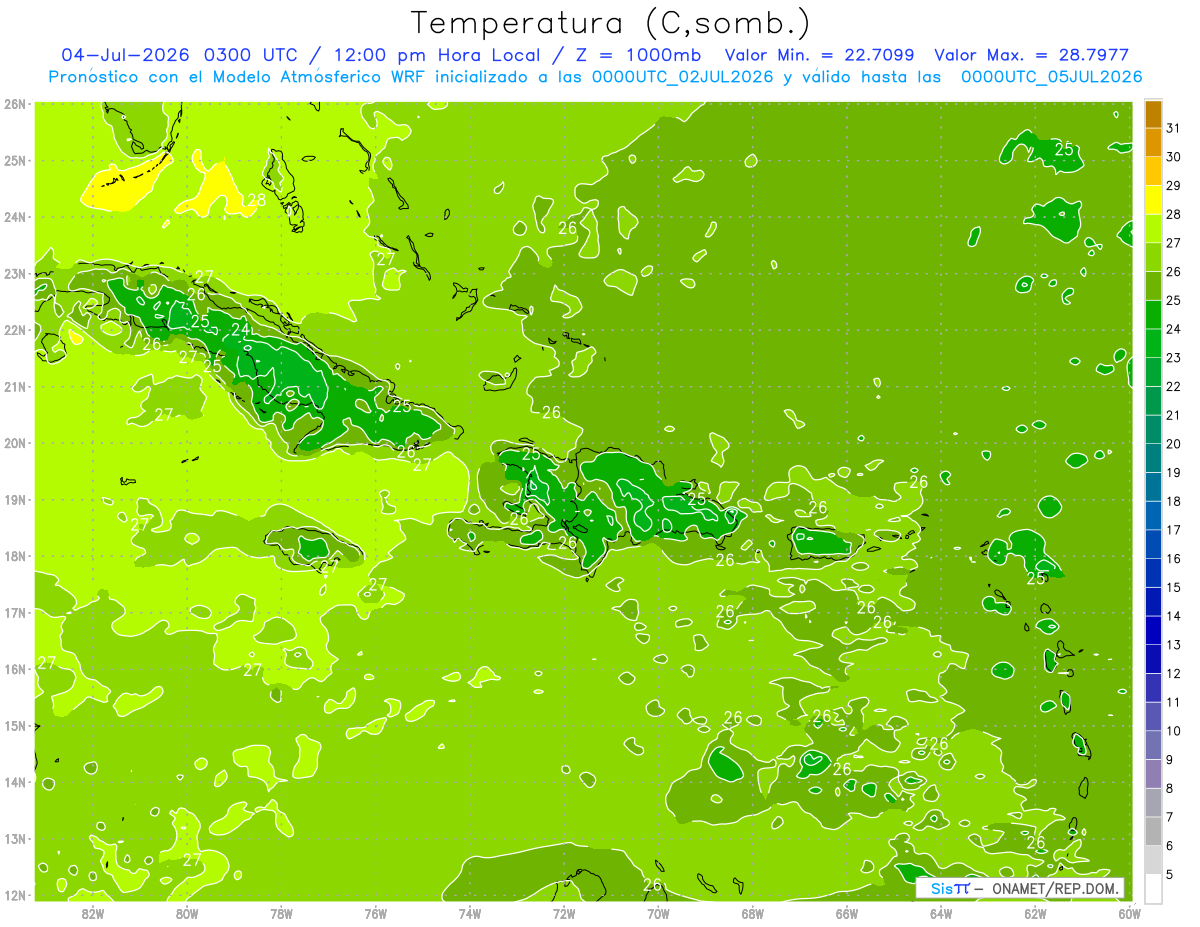Pick the dark blue legend swatch between 13 and 14
The height and width of the screenshot is (927, 1200).
click(1153, 630)
